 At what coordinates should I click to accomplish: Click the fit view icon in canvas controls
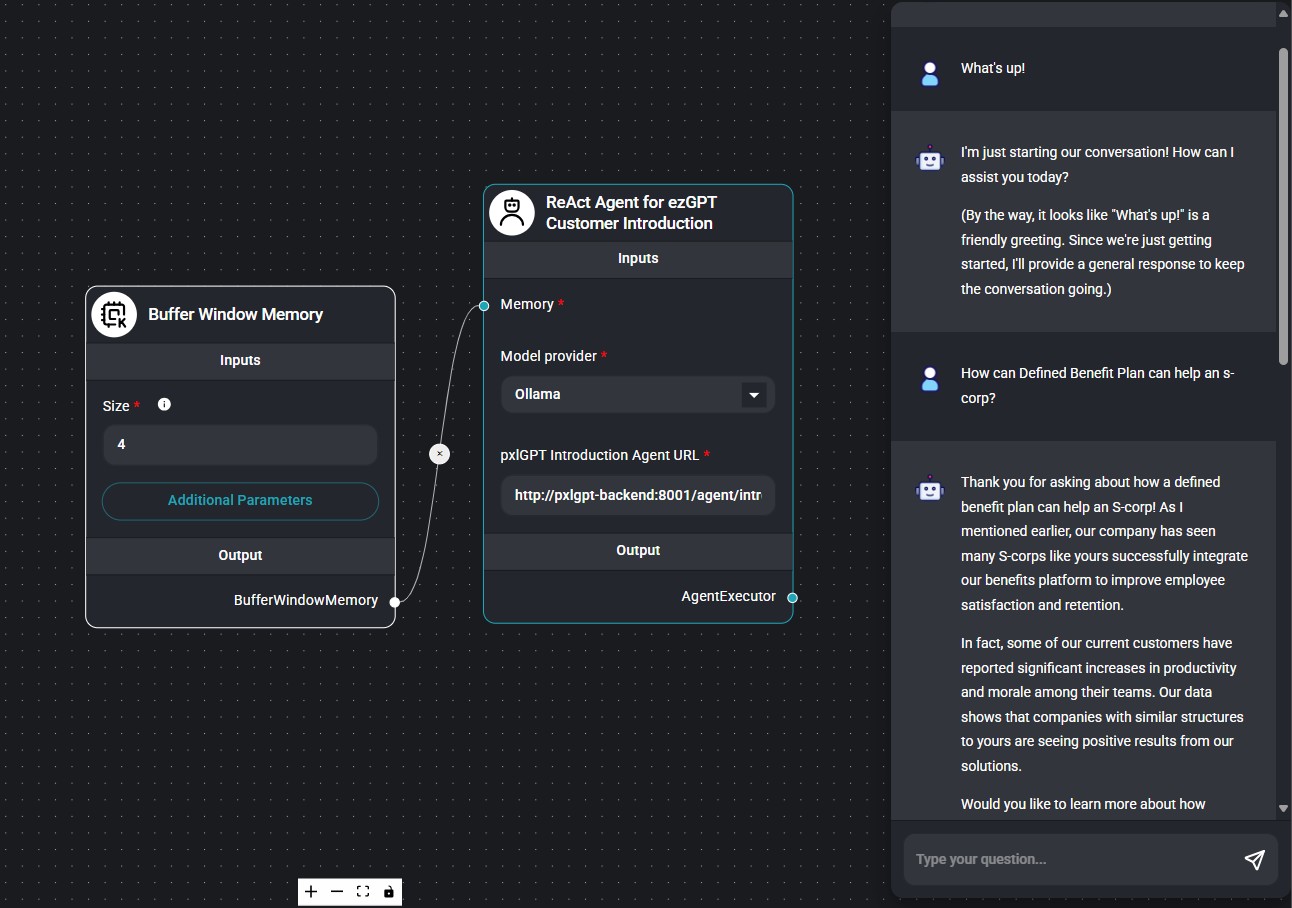pyautogui.click(x=363, y=892)
